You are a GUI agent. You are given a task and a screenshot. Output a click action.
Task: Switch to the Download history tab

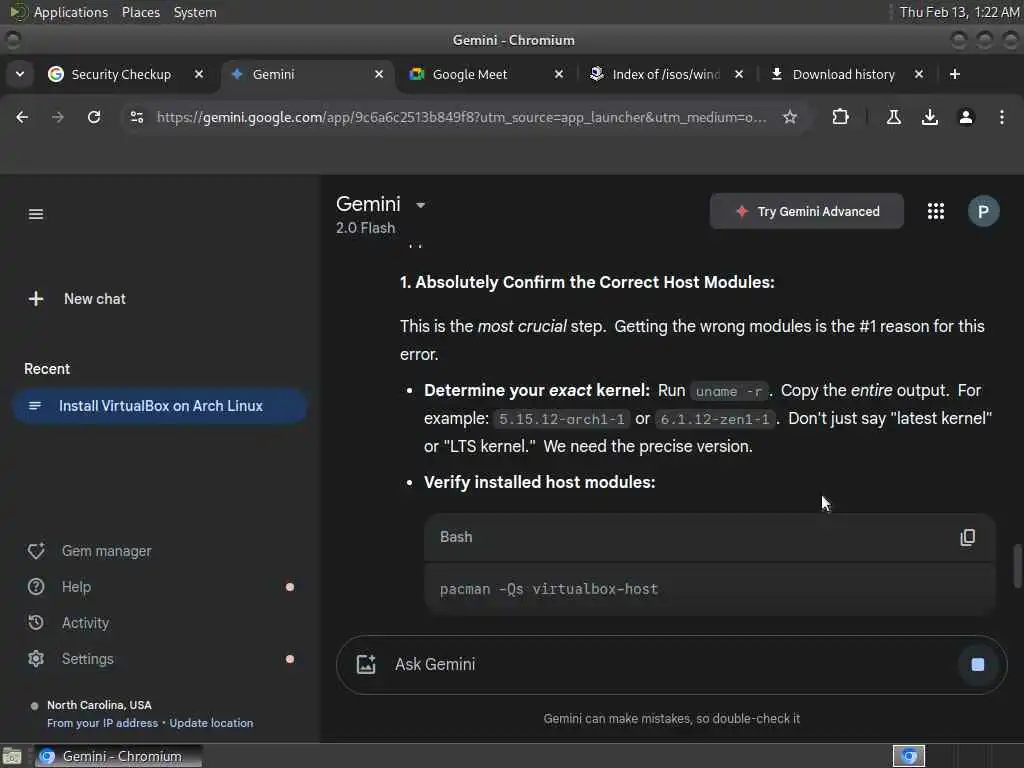pyautogui.click(x=842, y=74)
